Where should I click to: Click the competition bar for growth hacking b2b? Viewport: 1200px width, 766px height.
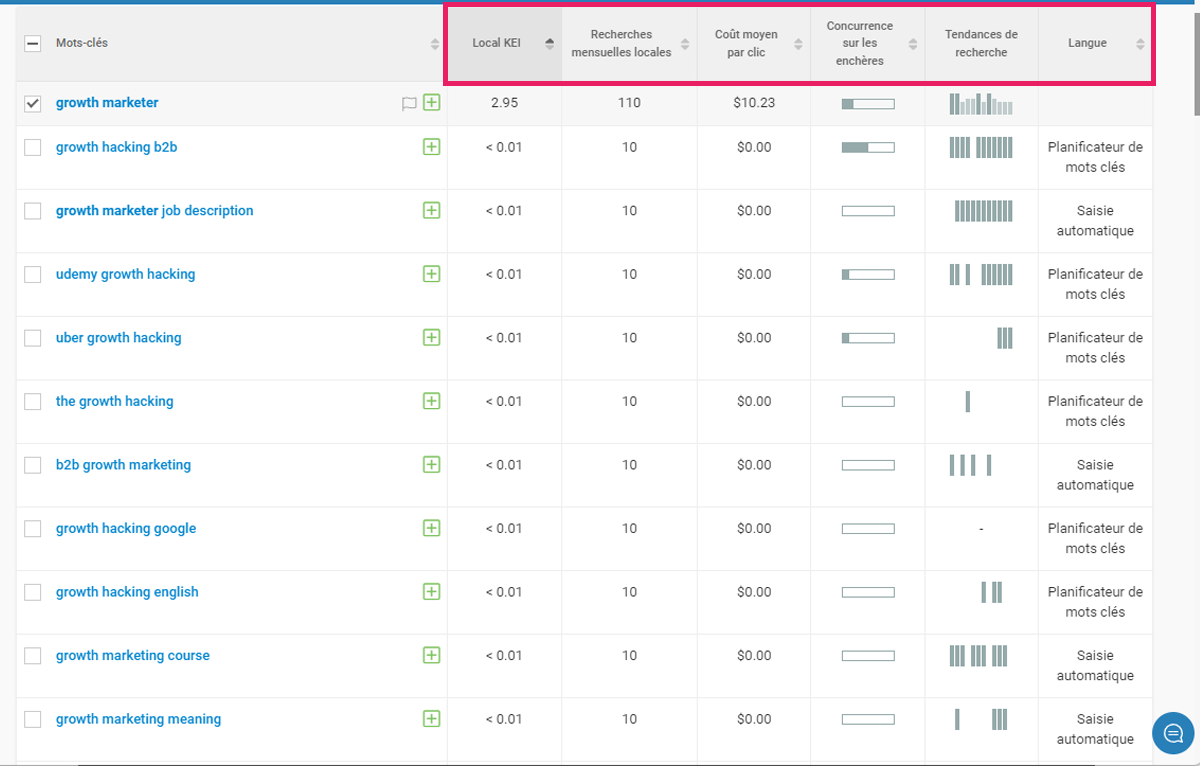coord(867,148)
